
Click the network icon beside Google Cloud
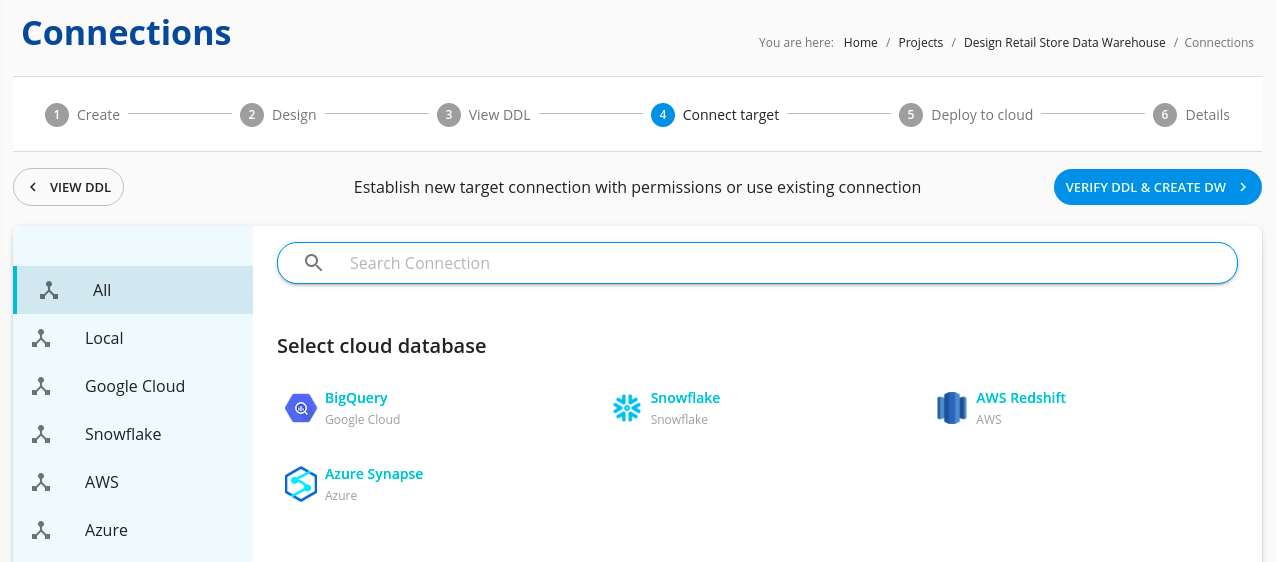point(41,386)
